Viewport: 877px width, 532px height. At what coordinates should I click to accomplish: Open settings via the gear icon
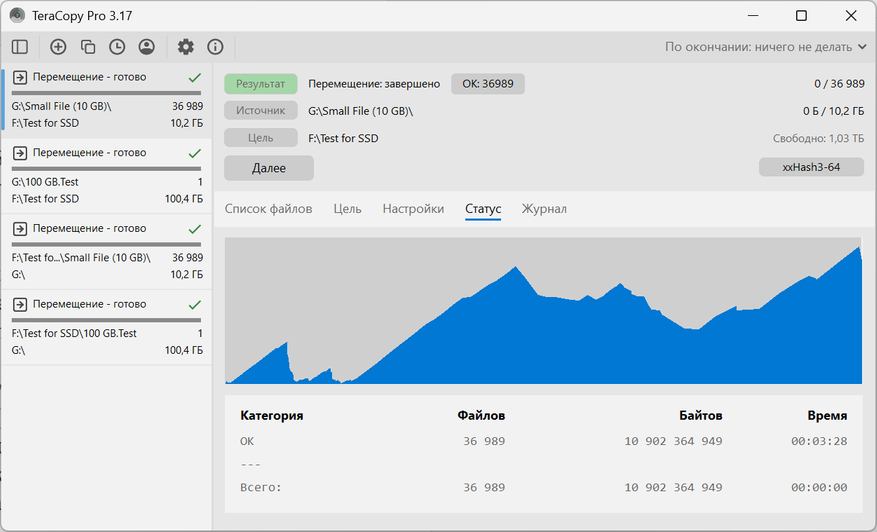pyautogui.click(x=186, y=46)
